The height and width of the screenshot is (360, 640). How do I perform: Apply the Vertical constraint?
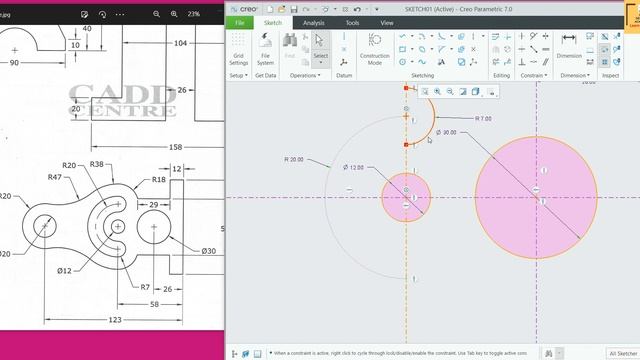pyautogui.click(x=522, y=36)
